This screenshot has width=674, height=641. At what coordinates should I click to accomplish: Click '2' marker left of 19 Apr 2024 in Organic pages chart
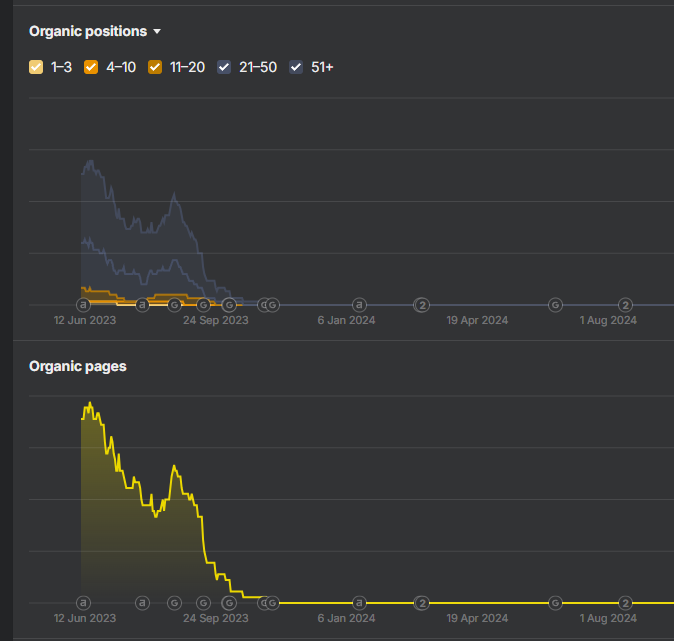click(x=422, y=602)
